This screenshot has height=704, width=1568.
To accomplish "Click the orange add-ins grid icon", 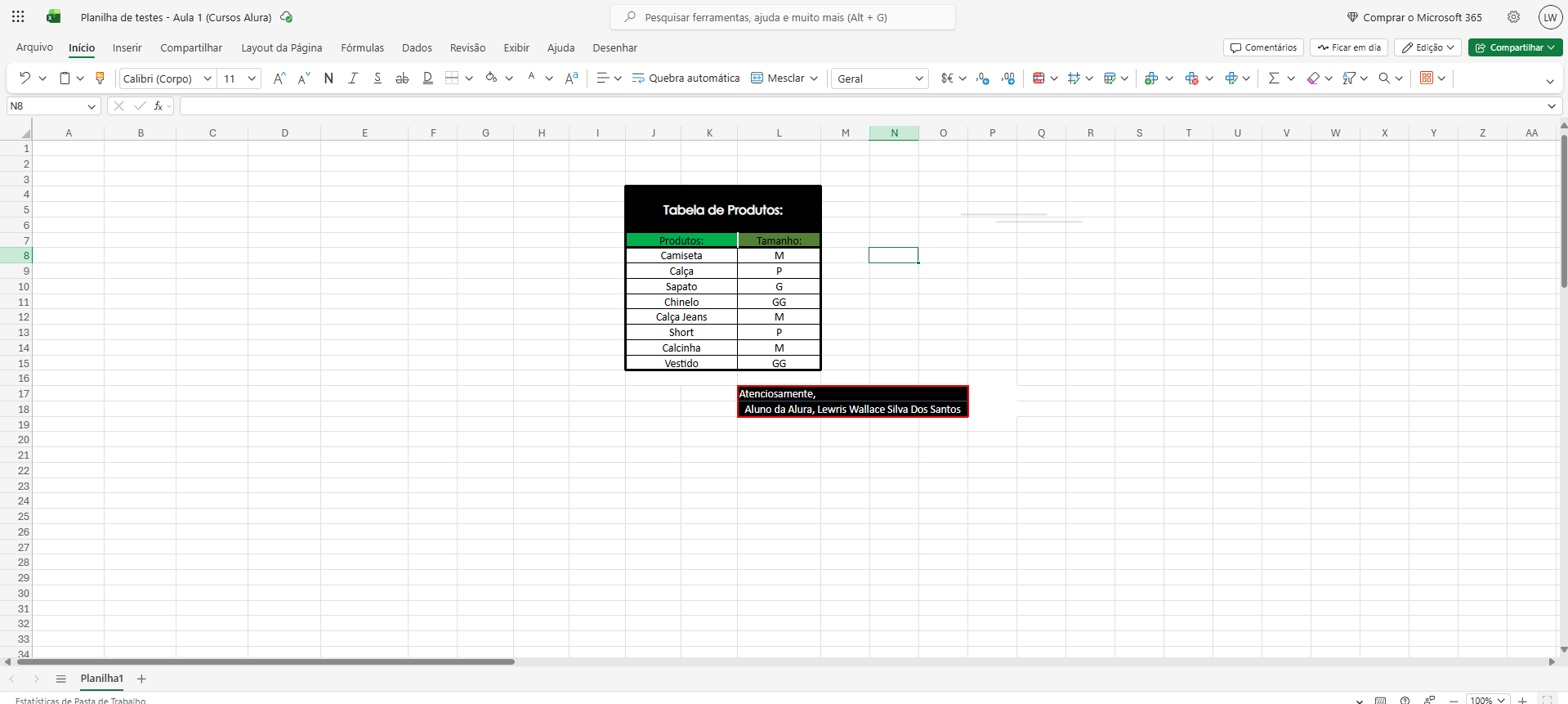I will [1427, 78].
